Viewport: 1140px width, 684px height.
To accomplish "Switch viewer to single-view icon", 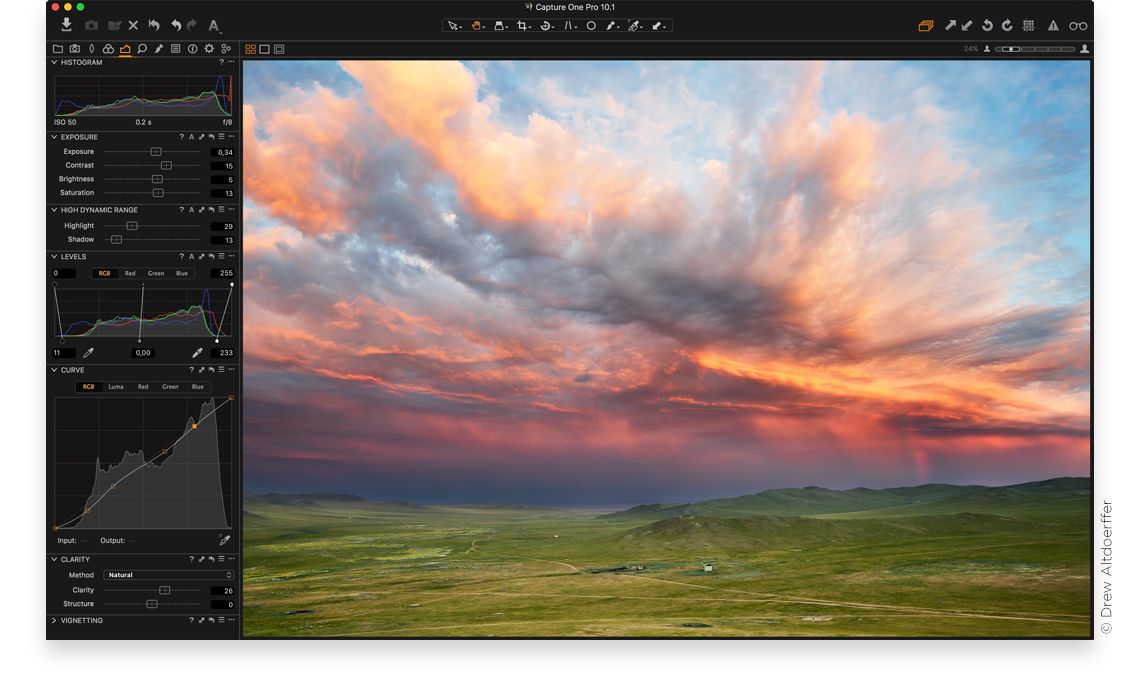I will click(265, 49).
